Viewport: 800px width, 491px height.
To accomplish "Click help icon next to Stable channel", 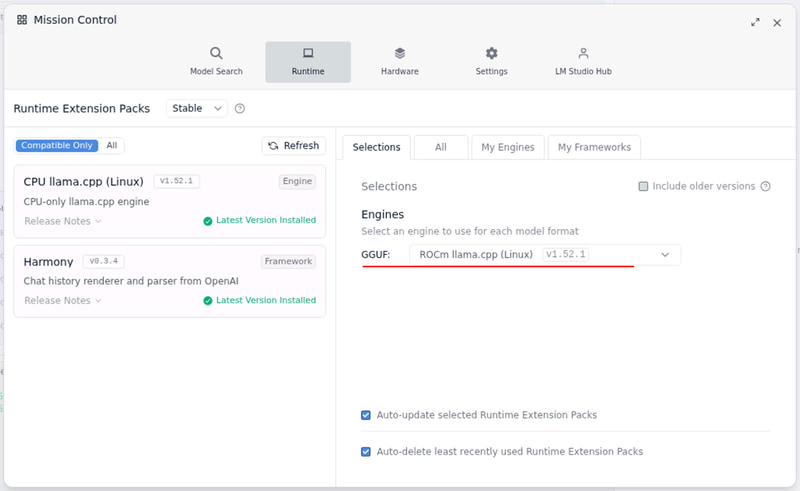I will [x=240, y=109].
